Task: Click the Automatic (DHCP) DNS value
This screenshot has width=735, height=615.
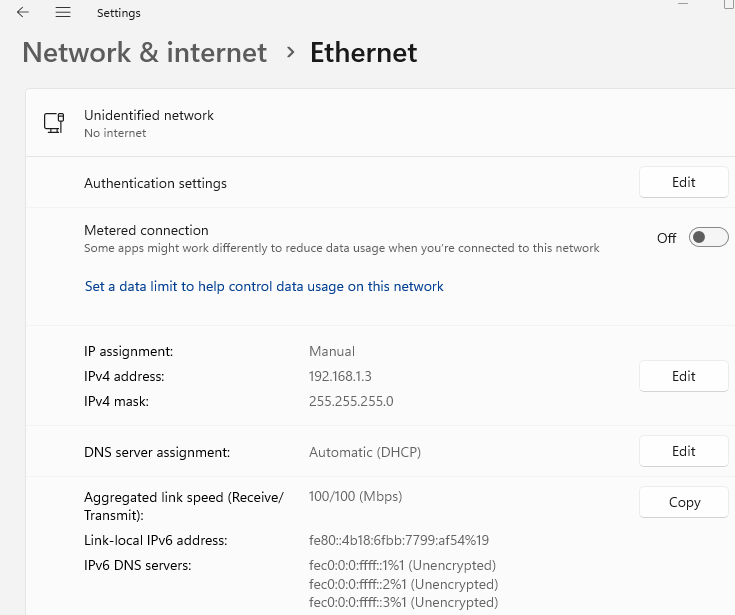Action: coord(365,452)
